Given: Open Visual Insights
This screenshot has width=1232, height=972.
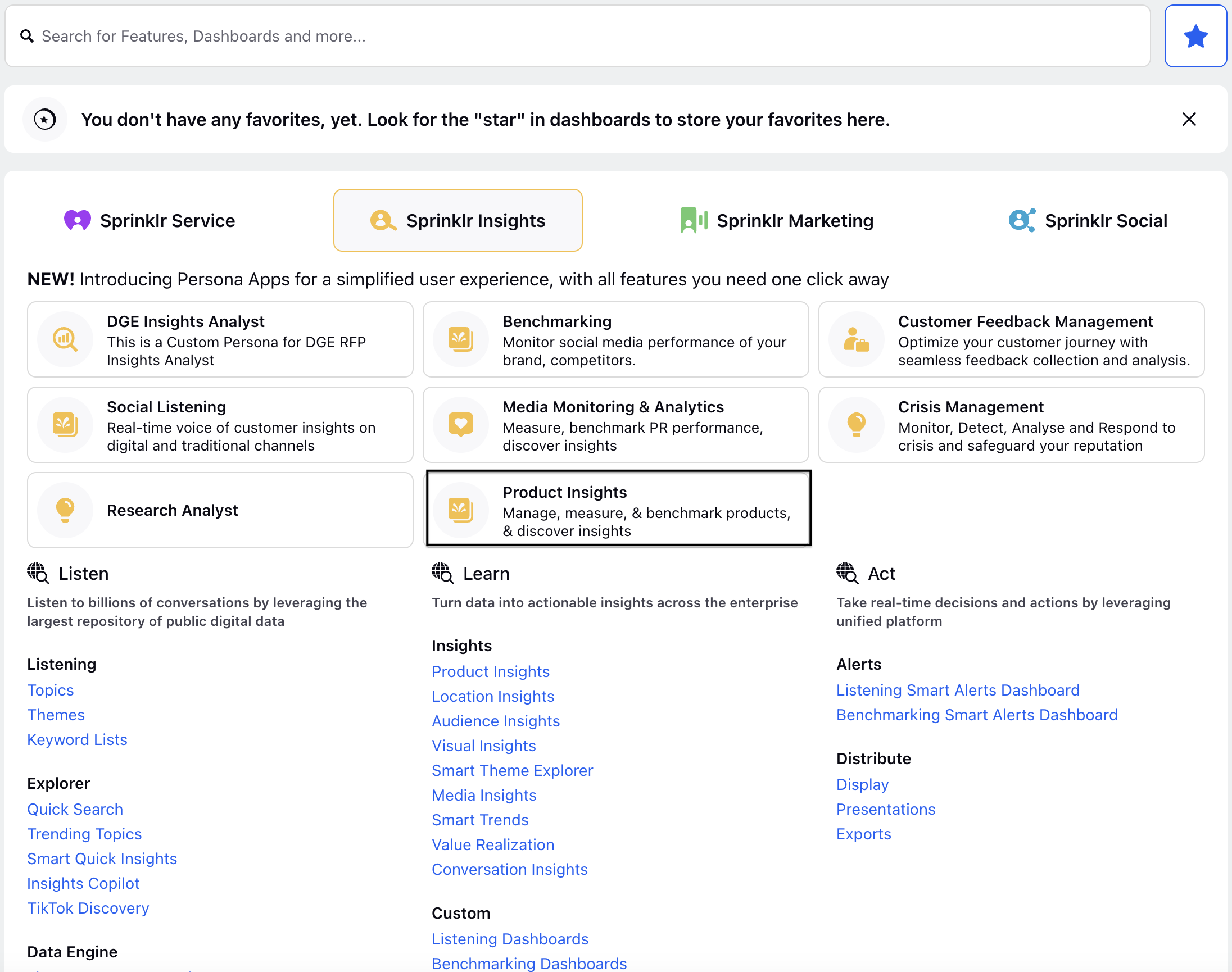Looking at the screenshot, I should [x=484, y=746].
